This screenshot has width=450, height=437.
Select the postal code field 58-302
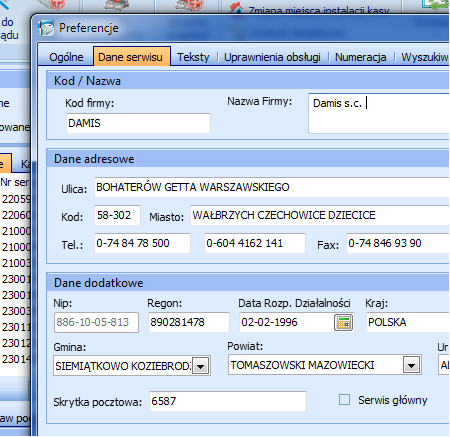(x=117, y=215)
